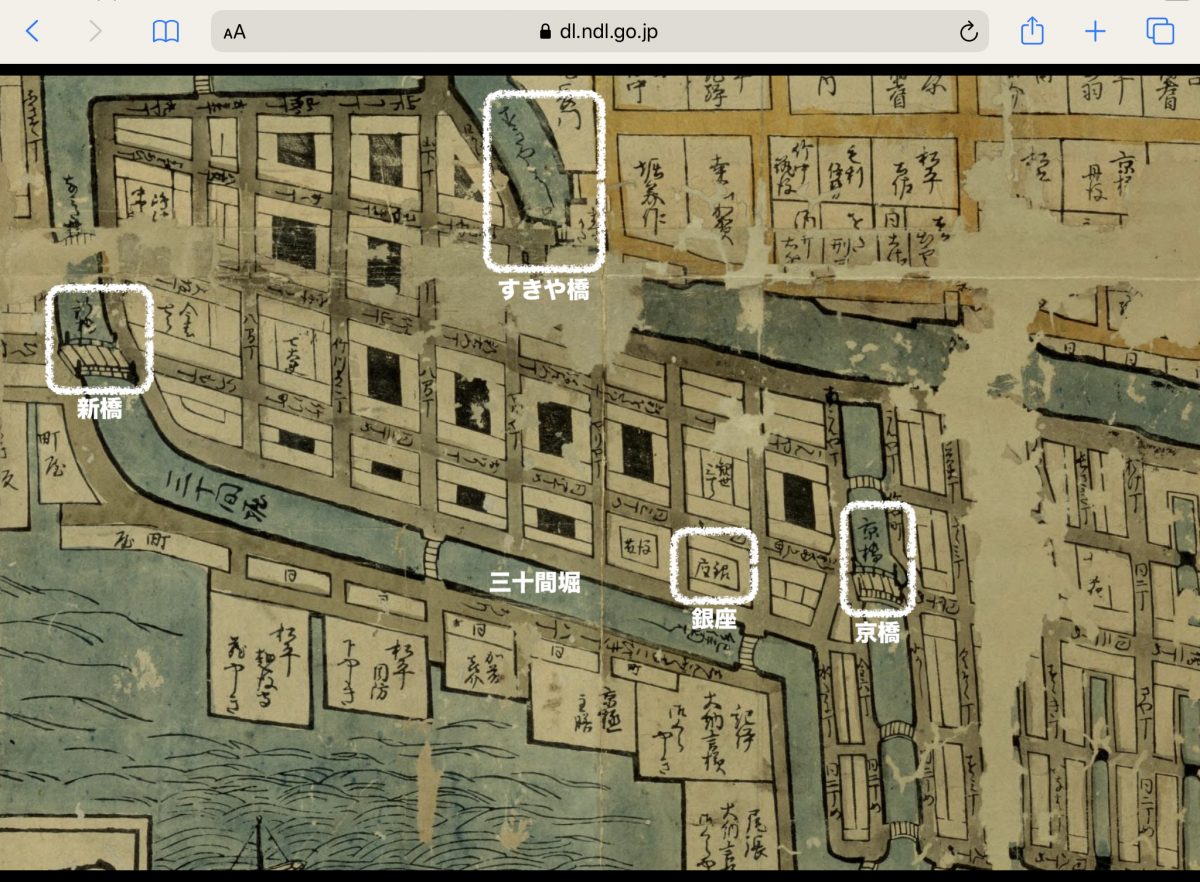The image size is (1200, 882).
Task: Open the Share sheet
Action: (1032, 31)
